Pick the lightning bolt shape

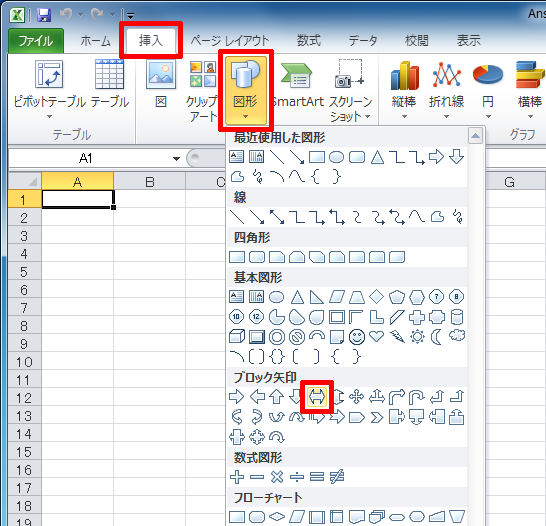pyautogui.click(x=397, y=337)
